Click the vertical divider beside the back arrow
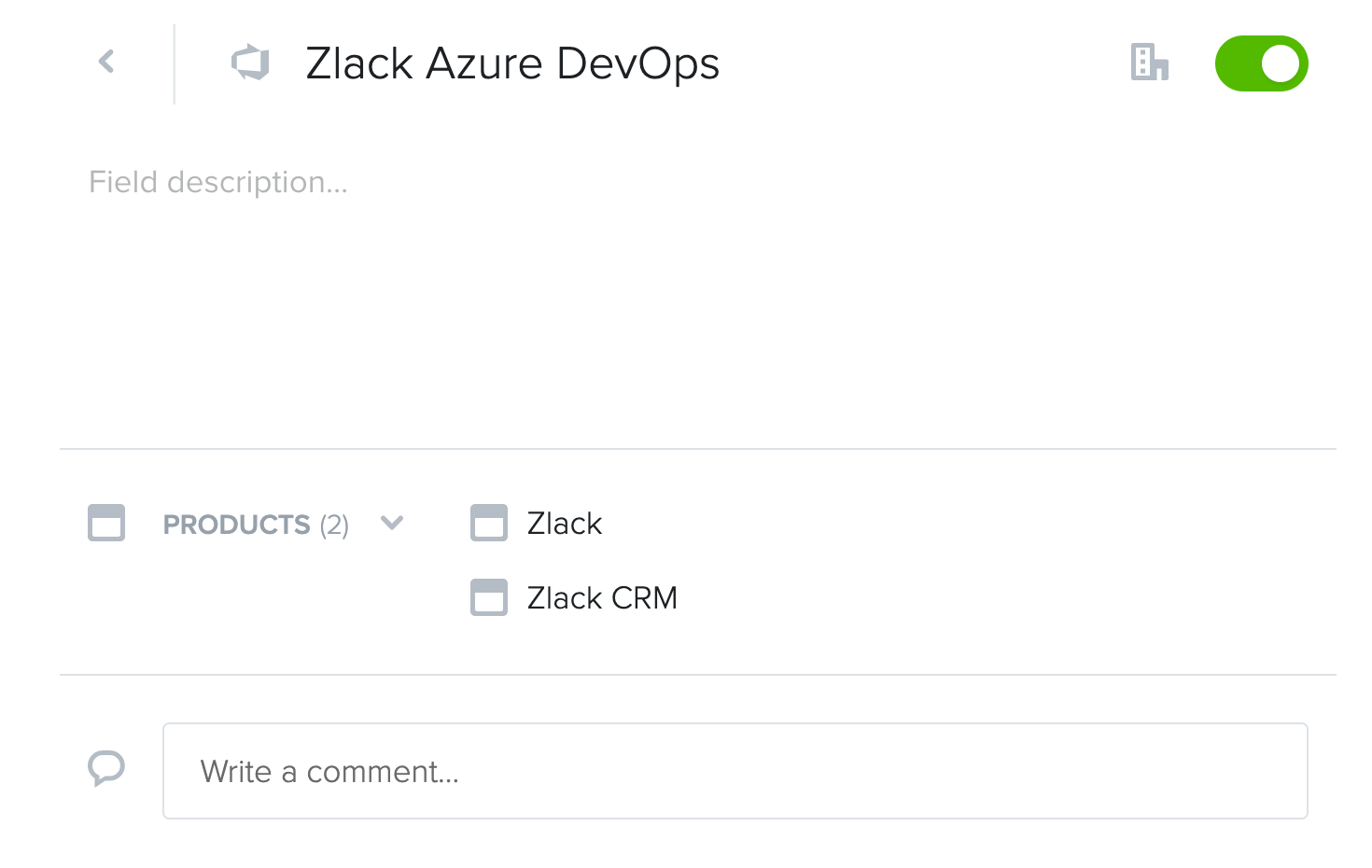This screenshot has width=1372, height=868. 175,63
